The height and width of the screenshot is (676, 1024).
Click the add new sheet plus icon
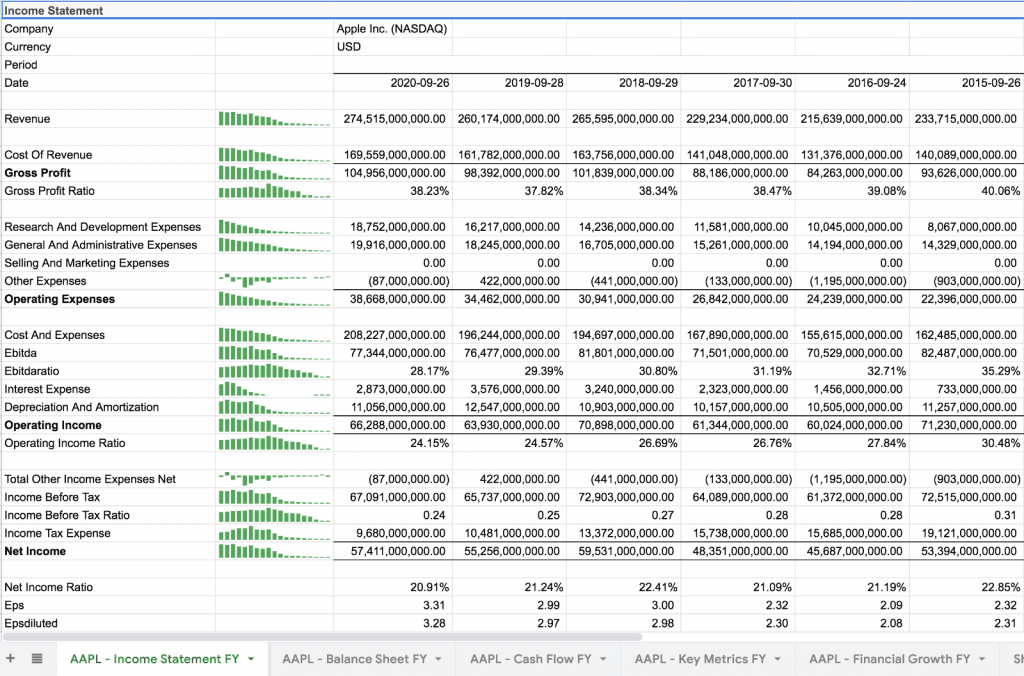click(x=11, y=659)
